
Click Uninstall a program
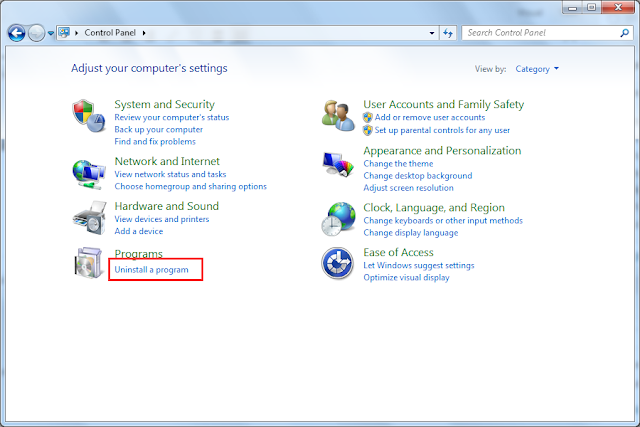151,270
